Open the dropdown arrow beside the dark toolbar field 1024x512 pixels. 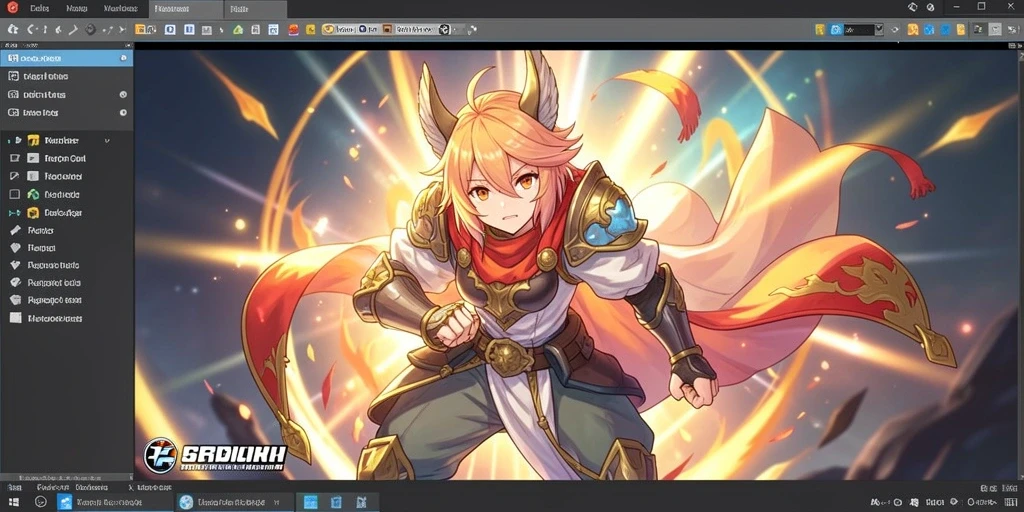pos(879,29)
